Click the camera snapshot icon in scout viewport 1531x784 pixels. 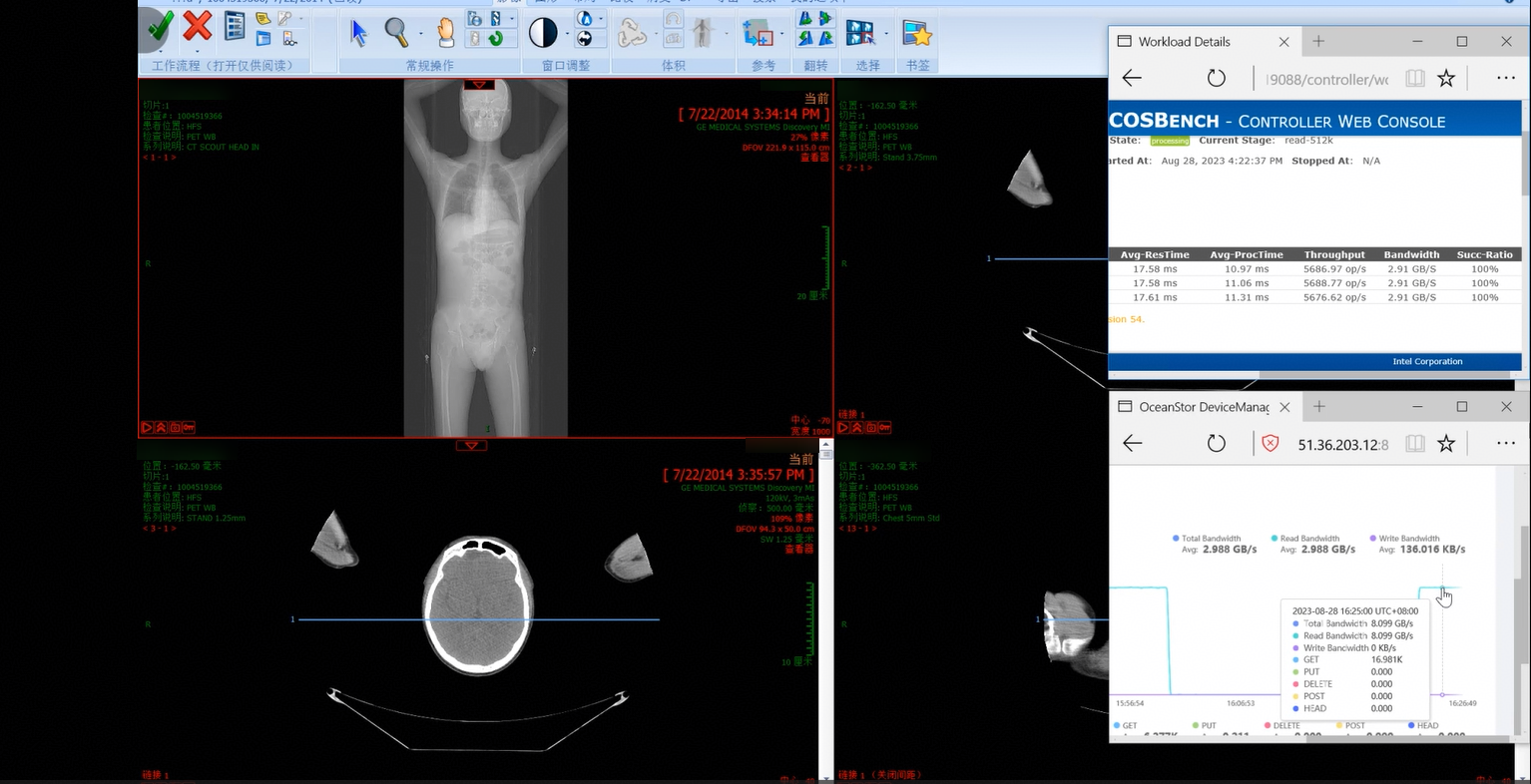(175, 427)
